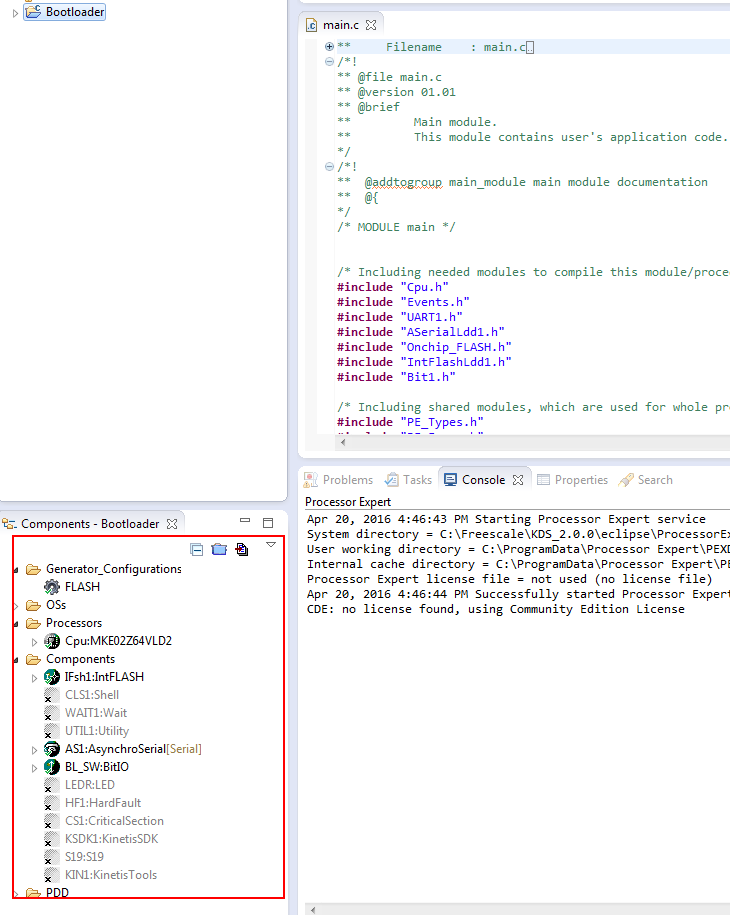
Task: Collapse the @addtogroup comment block
Action: (x=329, y=166)
